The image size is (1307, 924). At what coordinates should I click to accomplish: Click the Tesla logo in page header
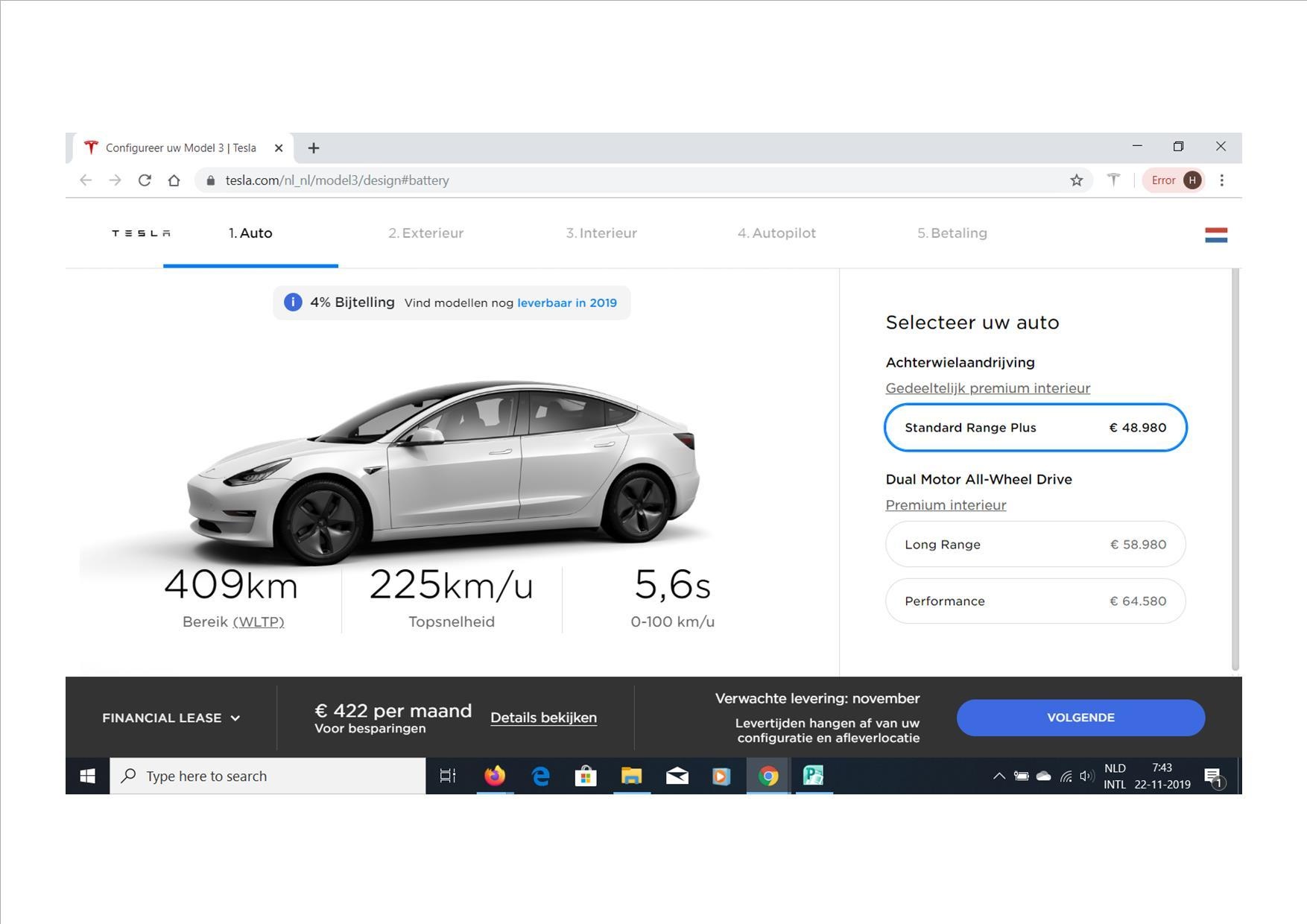click(141, 233)
